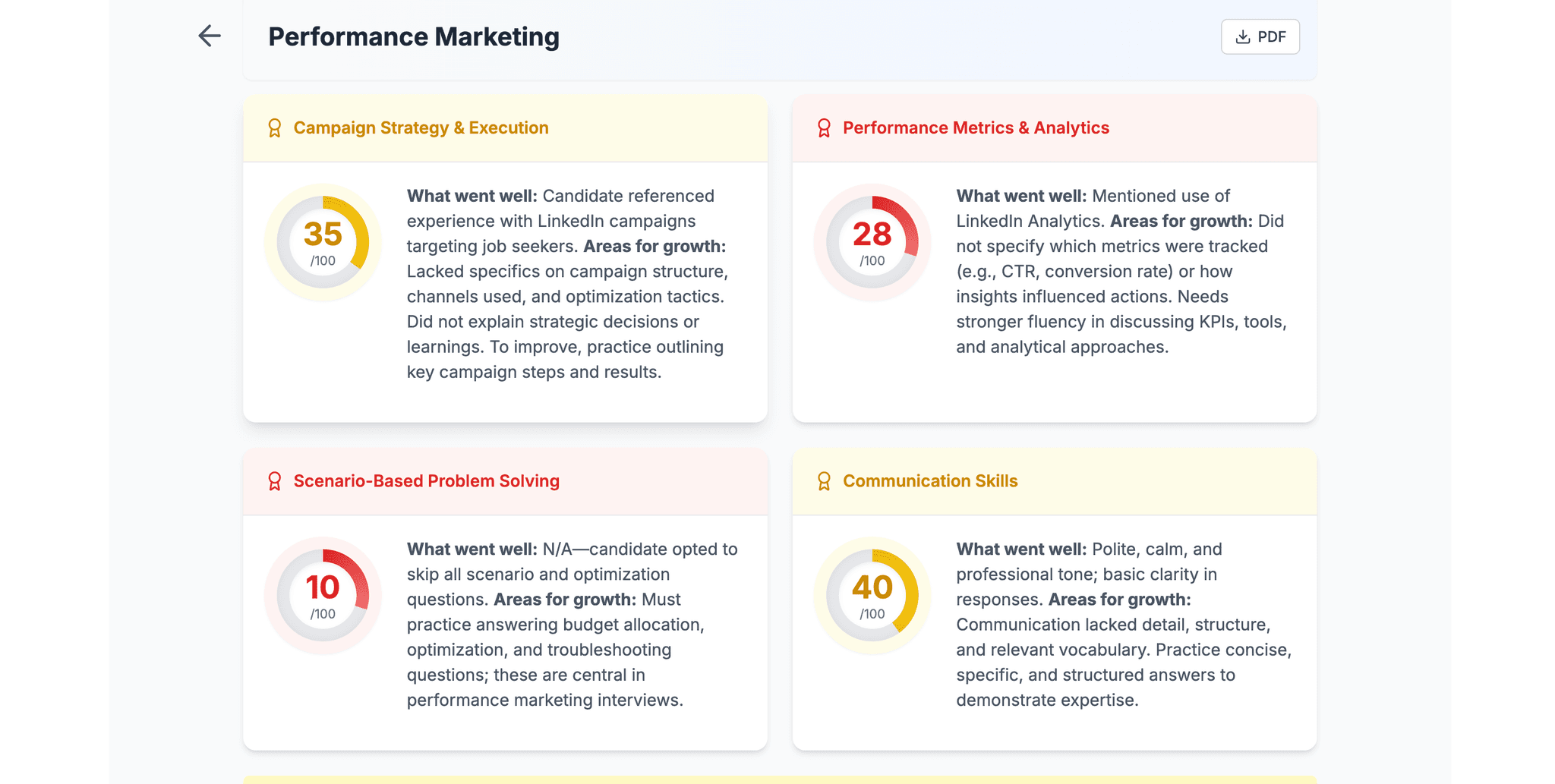The width and height of the screenshot is (1555, 784).
Task: Select the Scenario-Based Problem Solving heading
Action: click(x=426, y=481)
